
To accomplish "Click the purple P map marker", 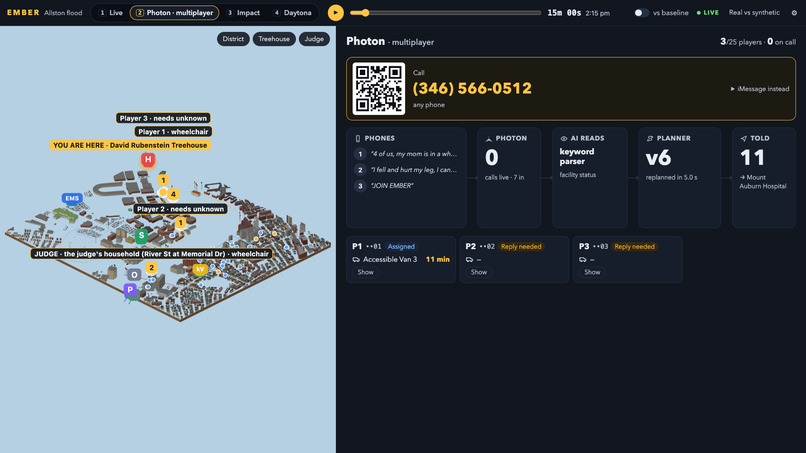I will click(x=130, y=290).
